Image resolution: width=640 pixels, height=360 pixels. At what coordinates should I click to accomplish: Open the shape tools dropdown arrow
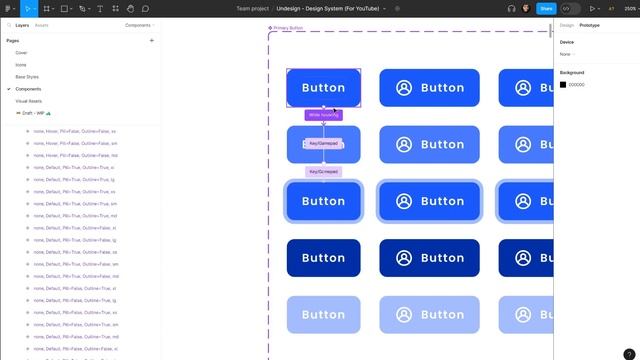click(x=71, y=9)
